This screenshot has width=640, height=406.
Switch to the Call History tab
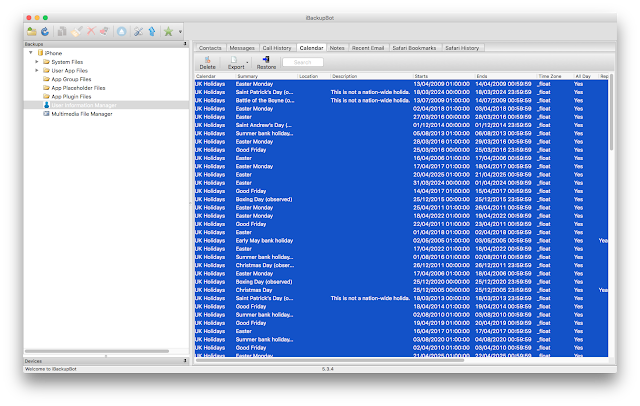(x=277, y=48)
